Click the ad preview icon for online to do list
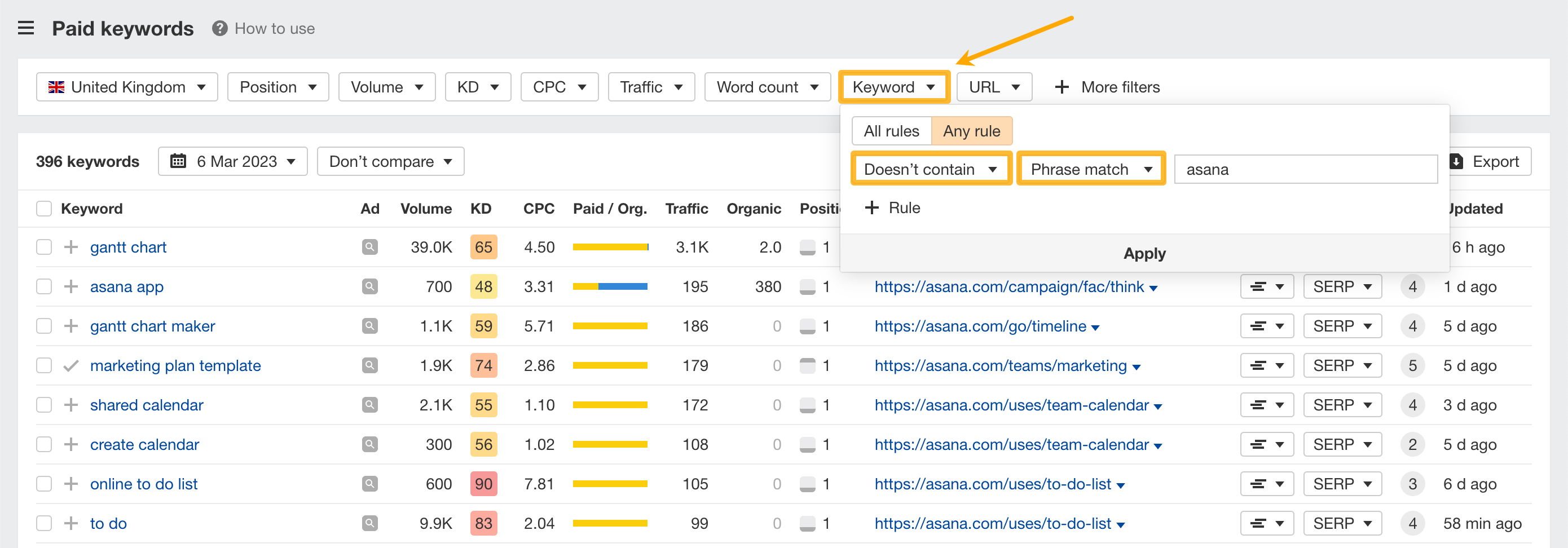 (369, 484)
